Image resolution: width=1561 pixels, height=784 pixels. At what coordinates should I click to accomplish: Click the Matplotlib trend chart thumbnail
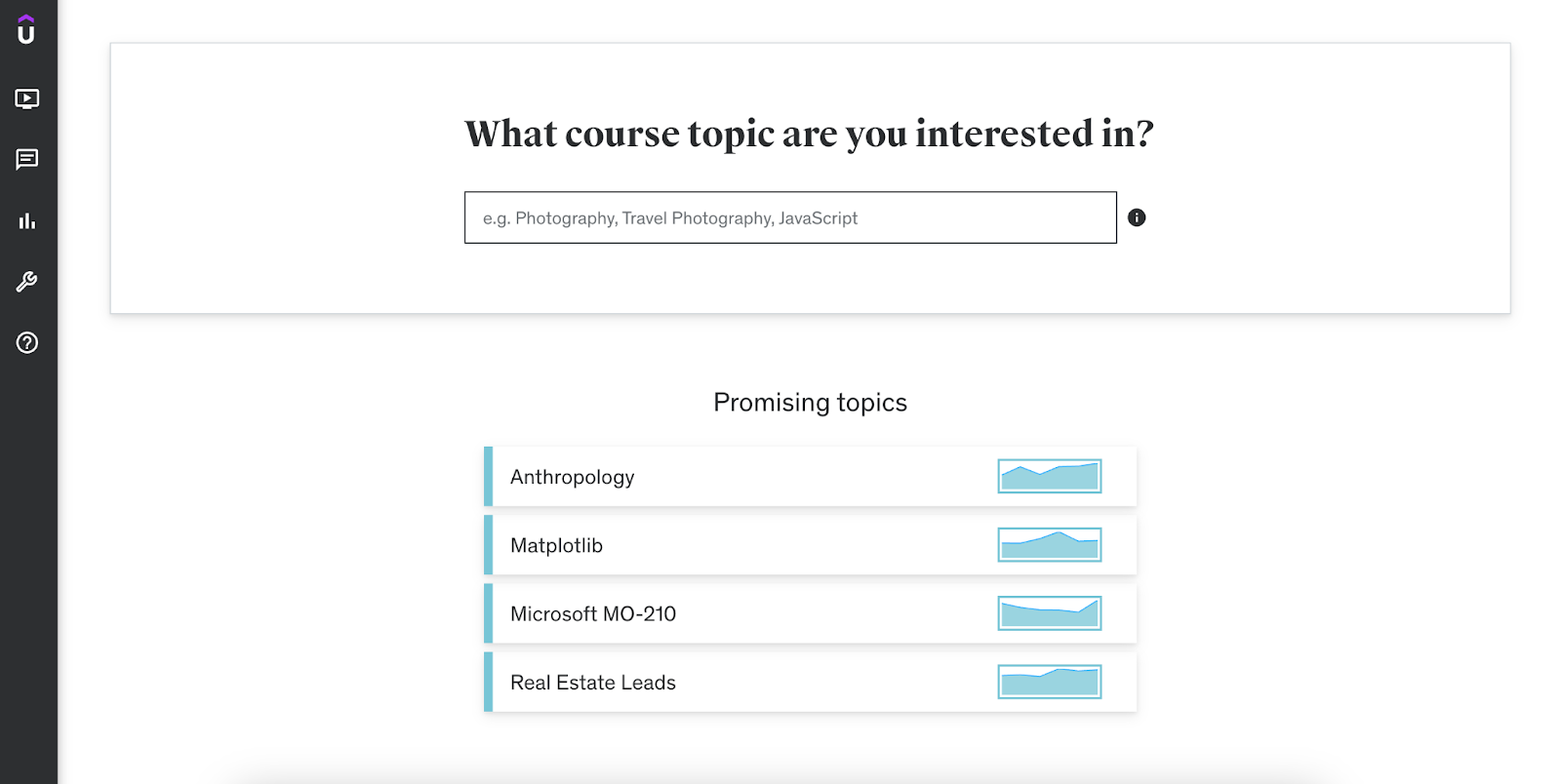pyautogui.click(x=1050, y=545)
